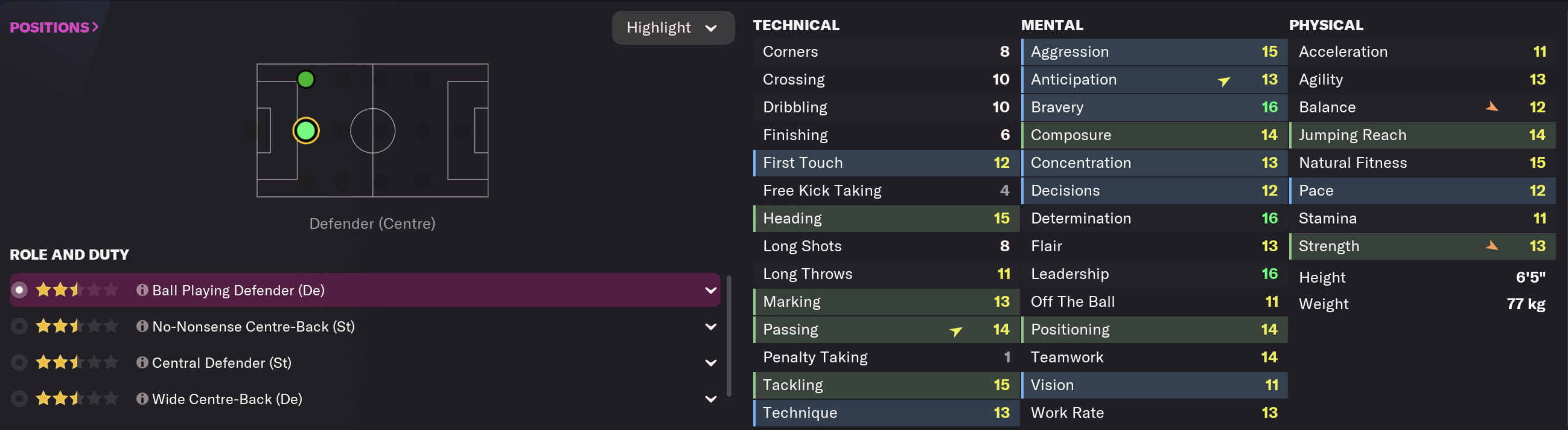This screenshot has width=1568, height=430.
Task: Click info icon beside Central Defender
Action: tap(142, 362)
